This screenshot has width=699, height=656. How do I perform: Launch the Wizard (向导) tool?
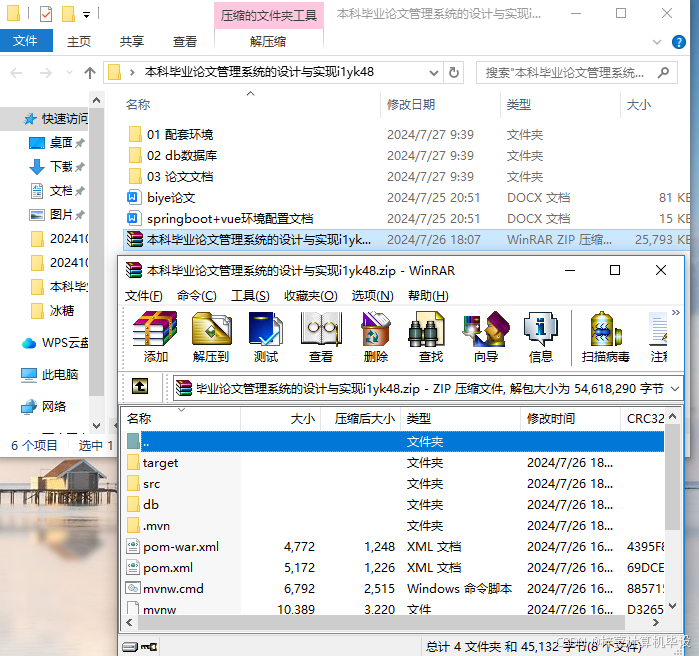tap(486, 336)
